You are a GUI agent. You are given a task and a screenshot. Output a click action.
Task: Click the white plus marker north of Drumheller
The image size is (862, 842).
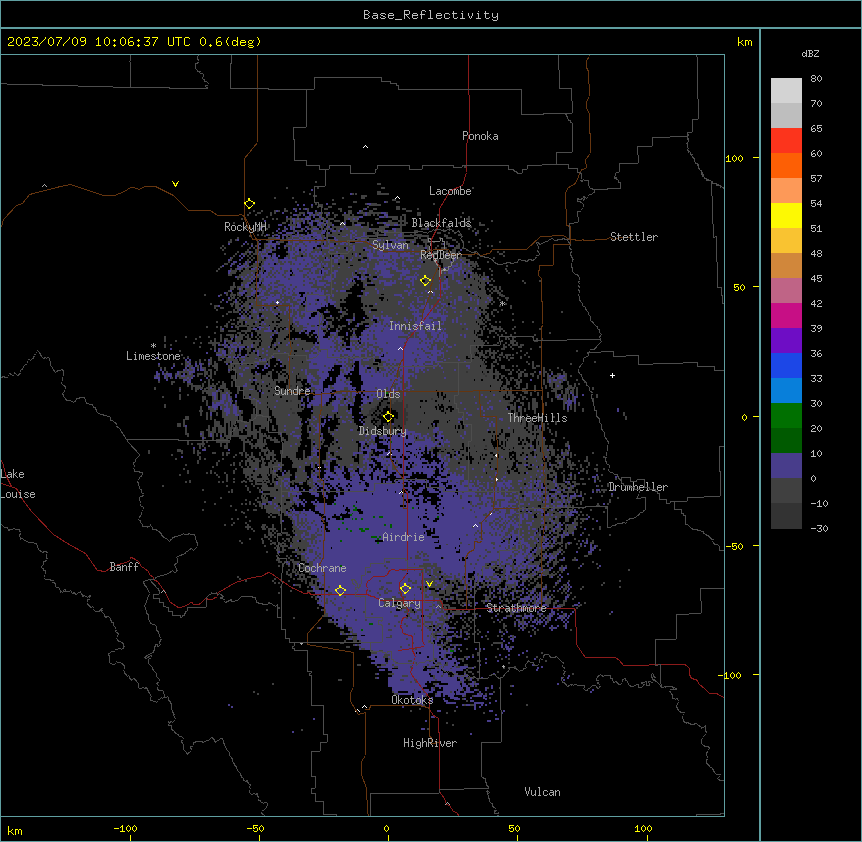[612, 375]
